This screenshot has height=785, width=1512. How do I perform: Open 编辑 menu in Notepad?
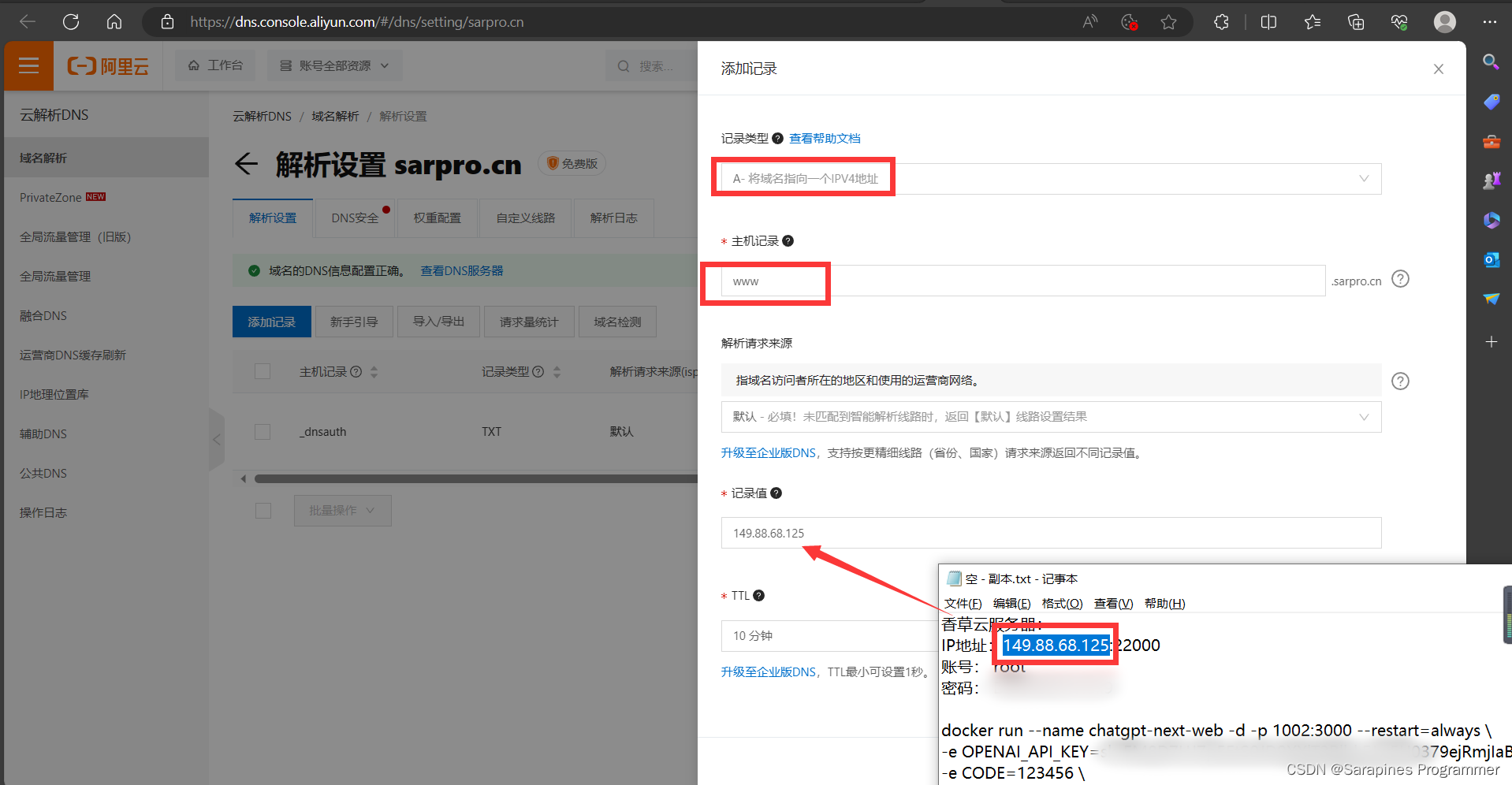[1011, 604]
